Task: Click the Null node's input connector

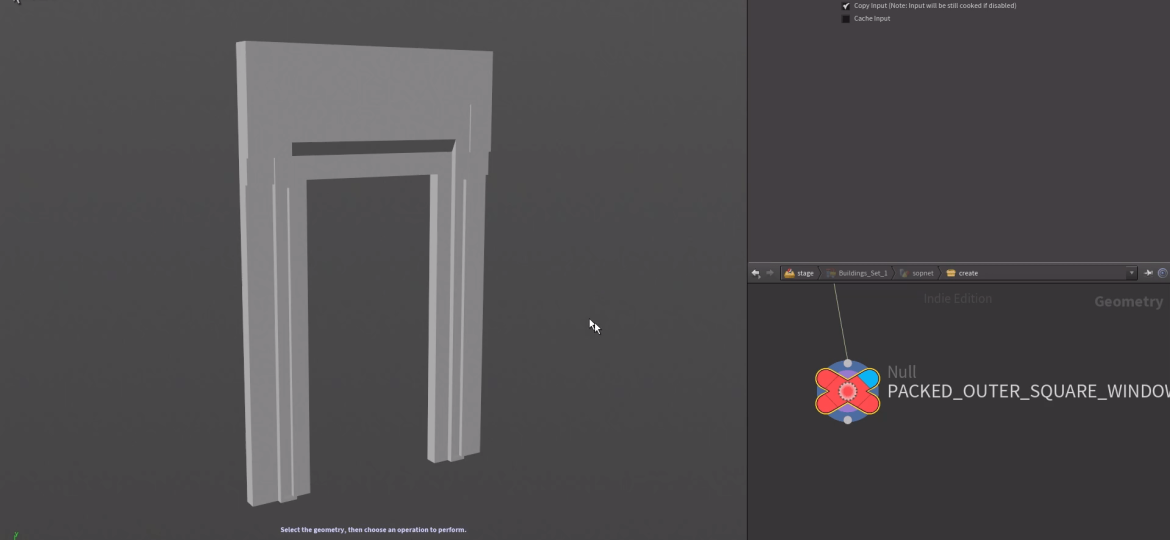Action: pos(848,364)
